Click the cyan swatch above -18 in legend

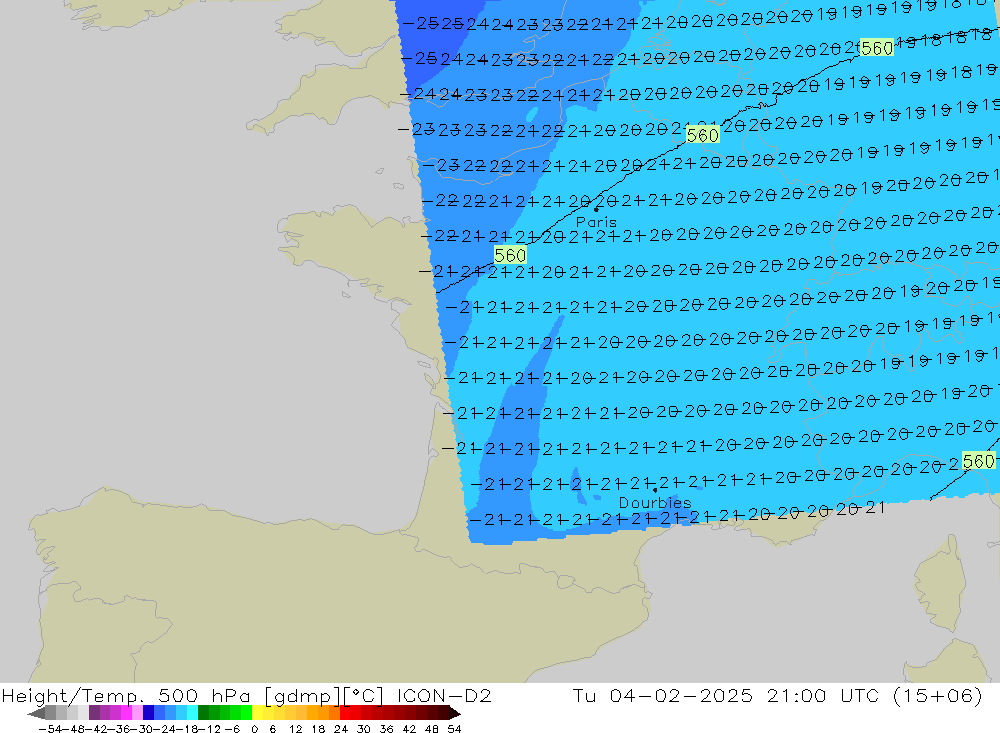(x=192, y=713)
